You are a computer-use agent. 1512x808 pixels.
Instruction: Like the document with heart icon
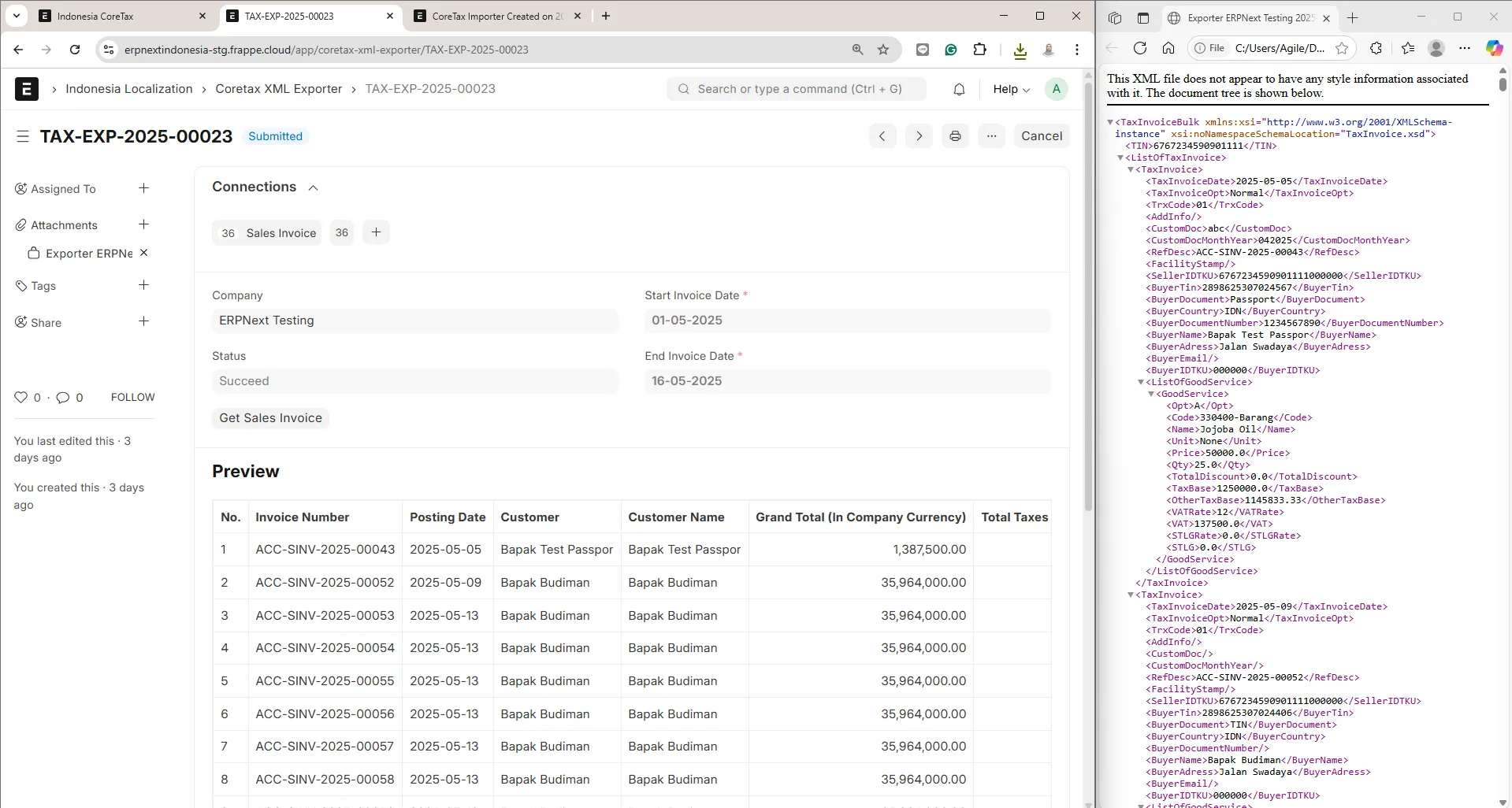pyautogui.click(x=21, y=397)
